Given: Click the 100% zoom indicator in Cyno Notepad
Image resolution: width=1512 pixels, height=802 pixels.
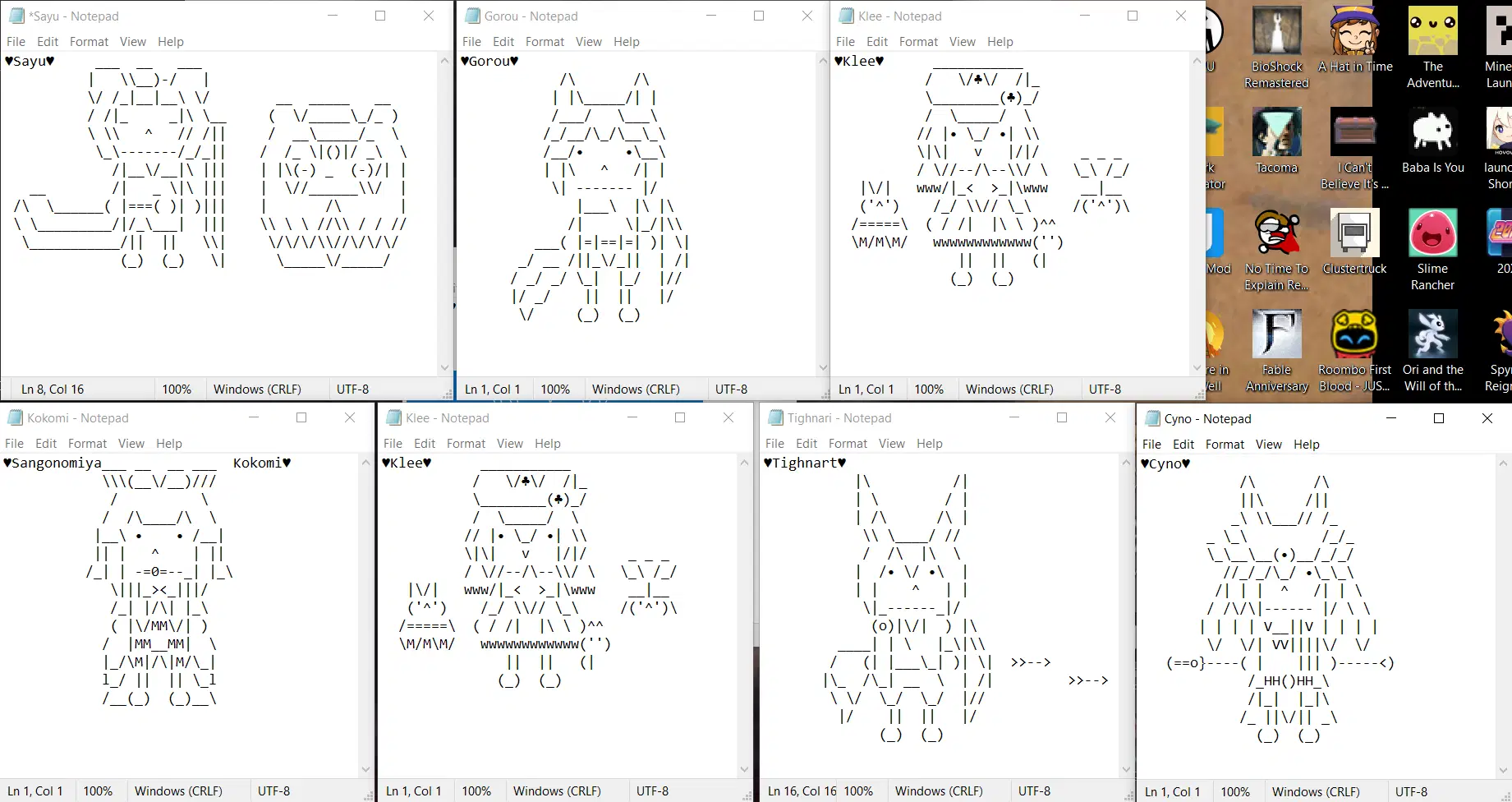Looking at the screenshot, I should 1235,790.
